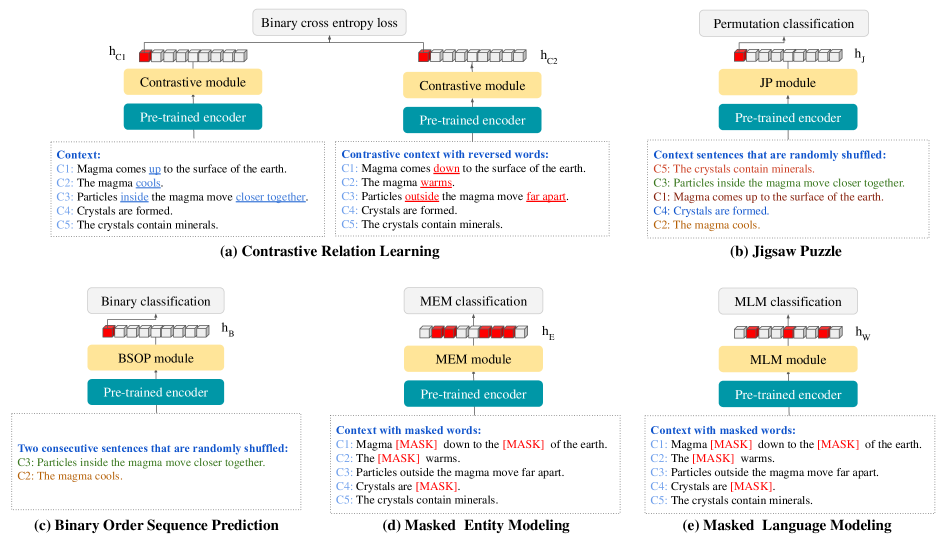Select the Permutation classification box
Image resolution: width=951 pixels, height=555 pixels.
pos(783,23)
